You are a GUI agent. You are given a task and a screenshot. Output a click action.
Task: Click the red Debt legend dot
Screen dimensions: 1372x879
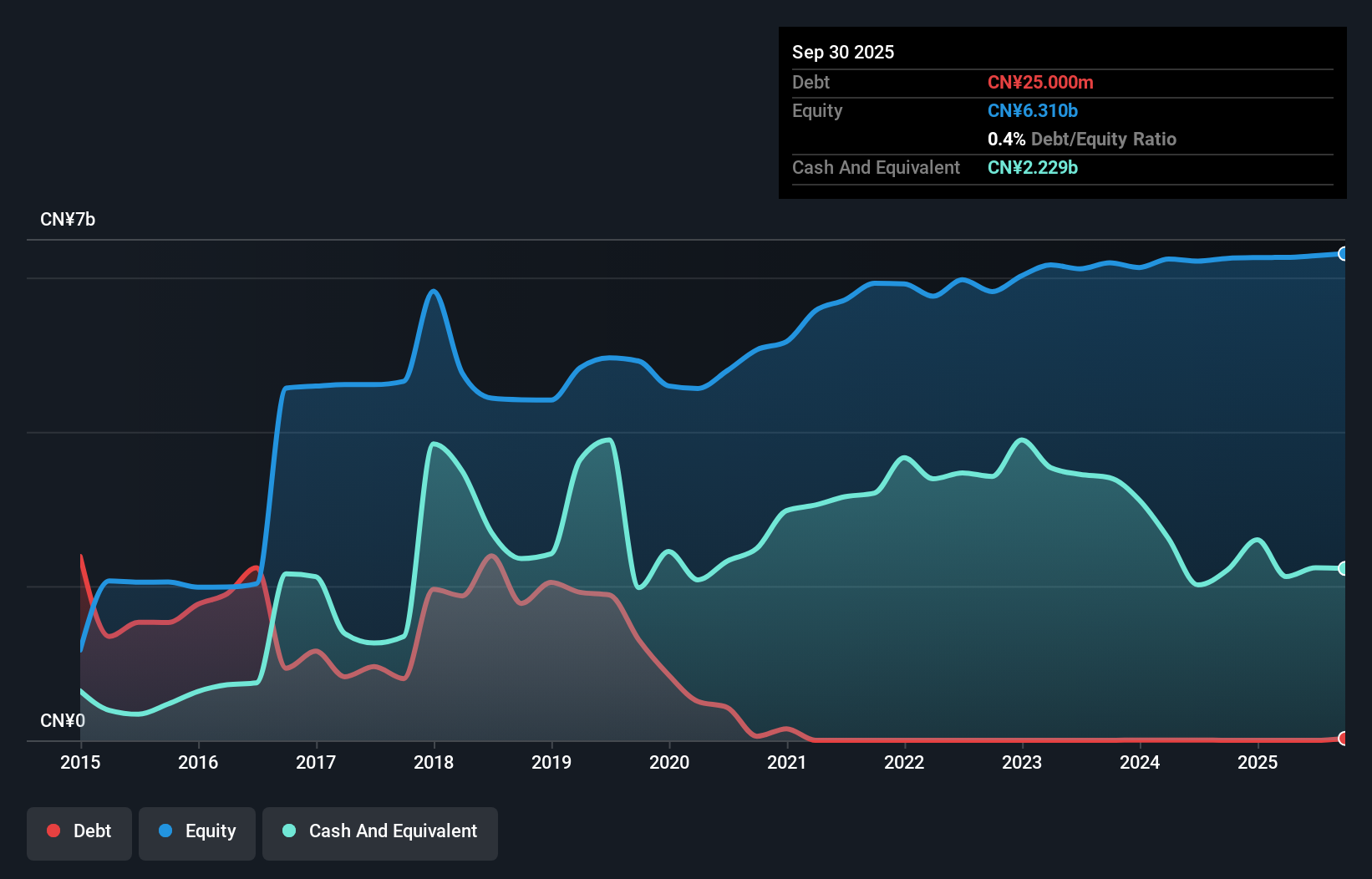click(x=53, y=831)
